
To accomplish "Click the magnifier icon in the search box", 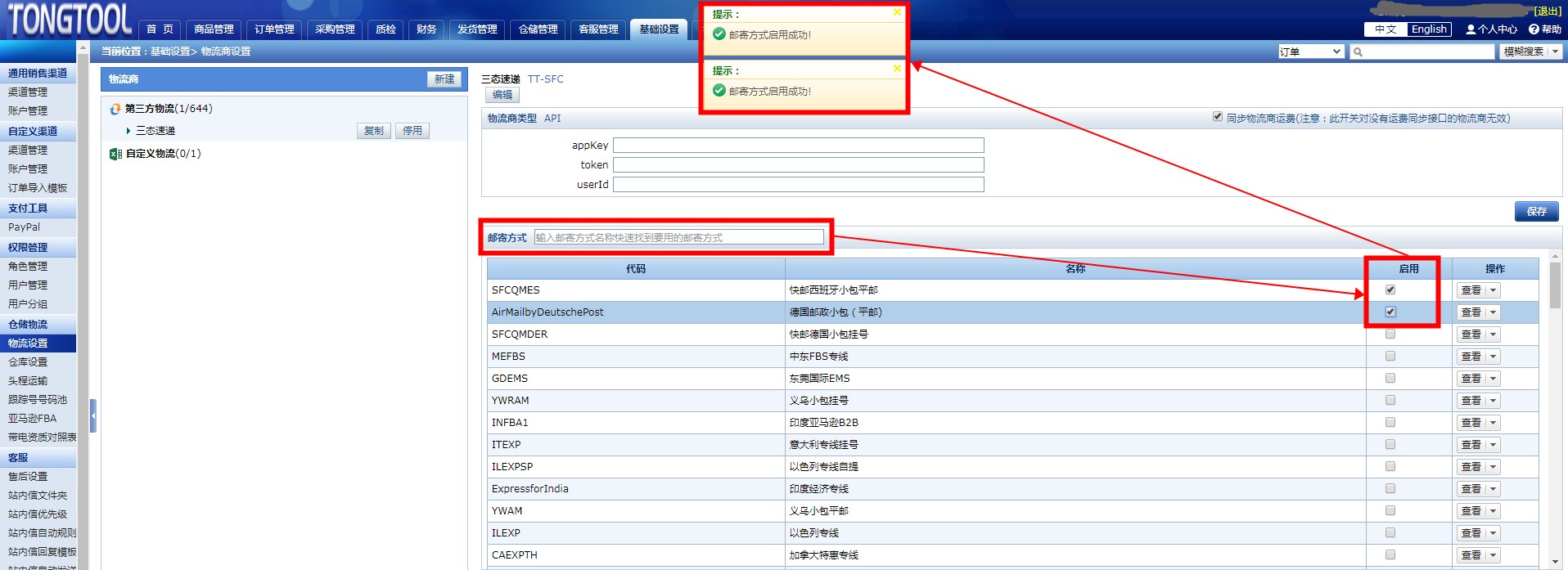I will pyautogui.click(x=1358, y=52).
